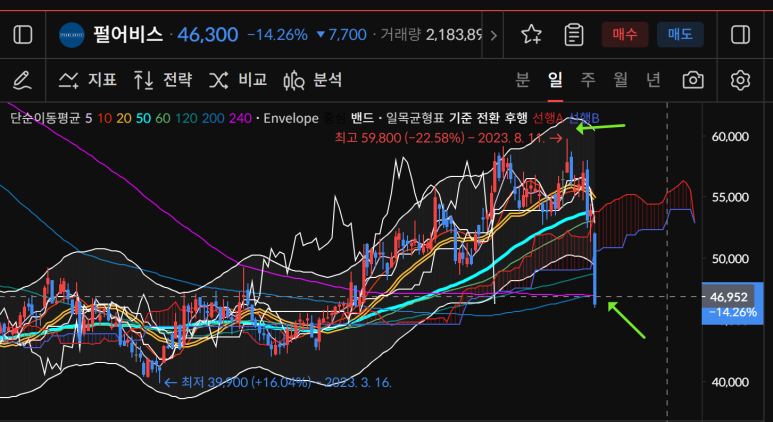Click the 최고 59,800 high annotation

[x=449, y=139]
